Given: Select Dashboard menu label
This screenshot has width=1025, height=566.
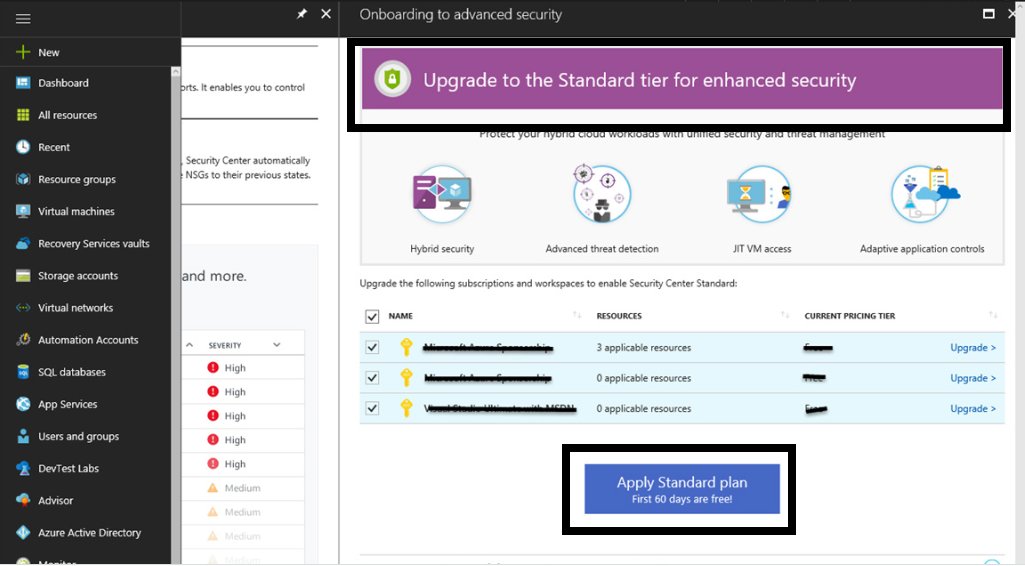Looking at the screenshot, I should click(63, 83).
